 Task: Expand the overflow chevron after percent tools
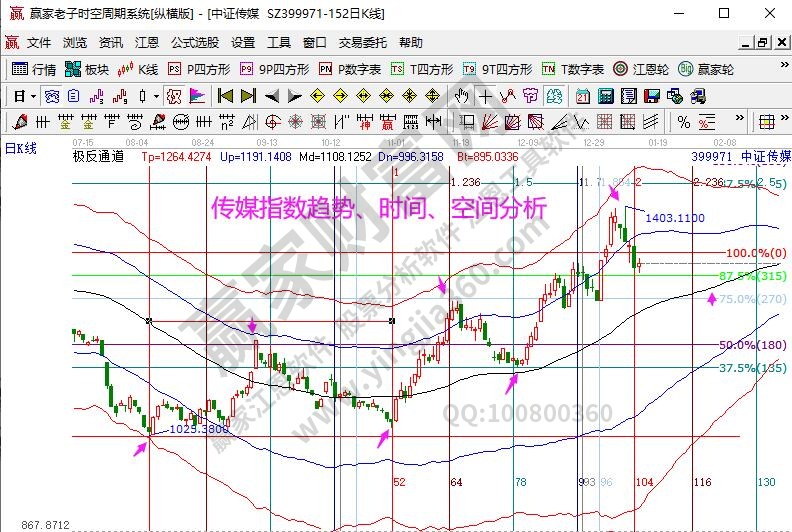pos(739,117)
